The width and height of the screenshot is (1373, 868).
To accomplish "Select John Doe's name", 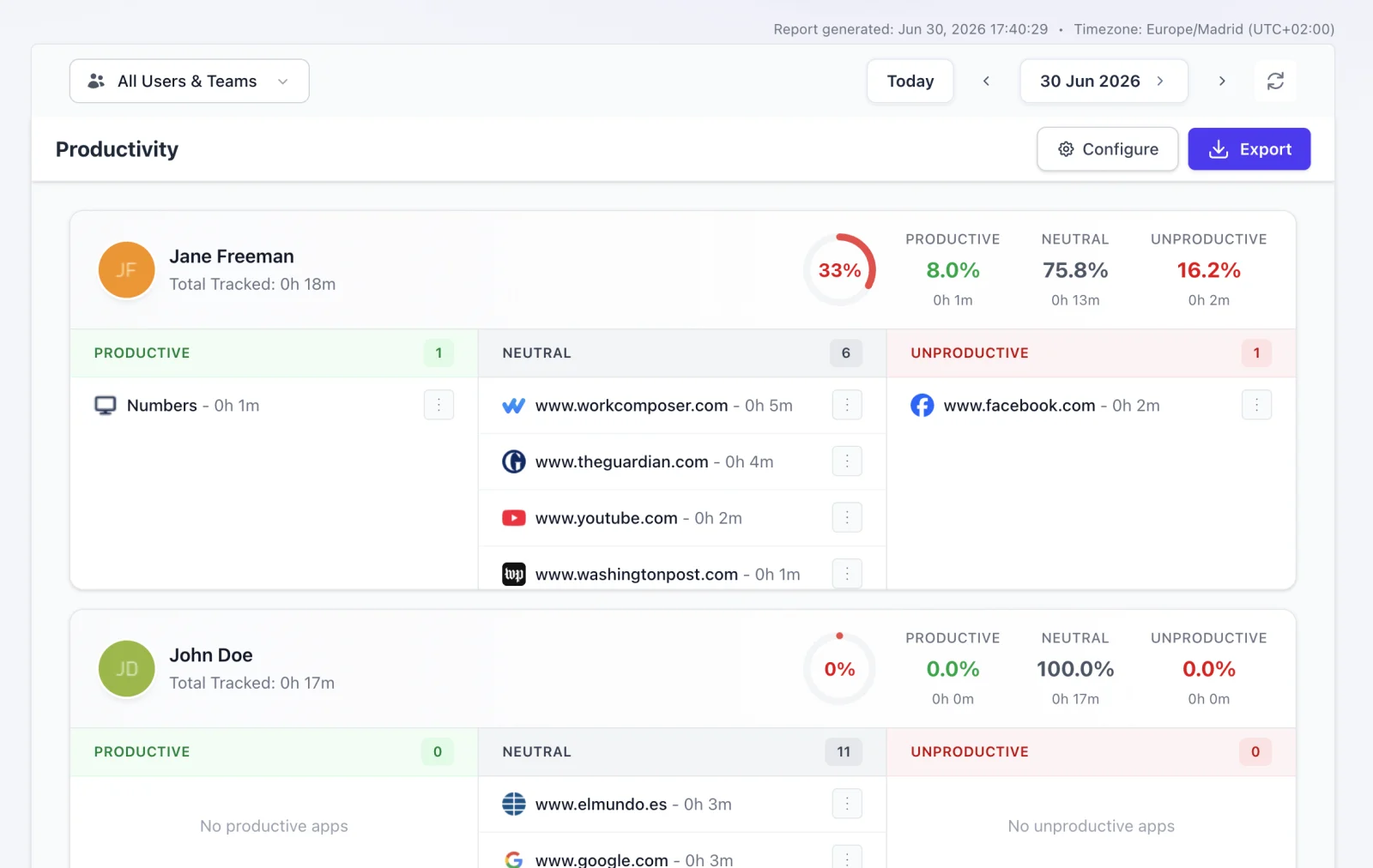I will click(211, 655).
